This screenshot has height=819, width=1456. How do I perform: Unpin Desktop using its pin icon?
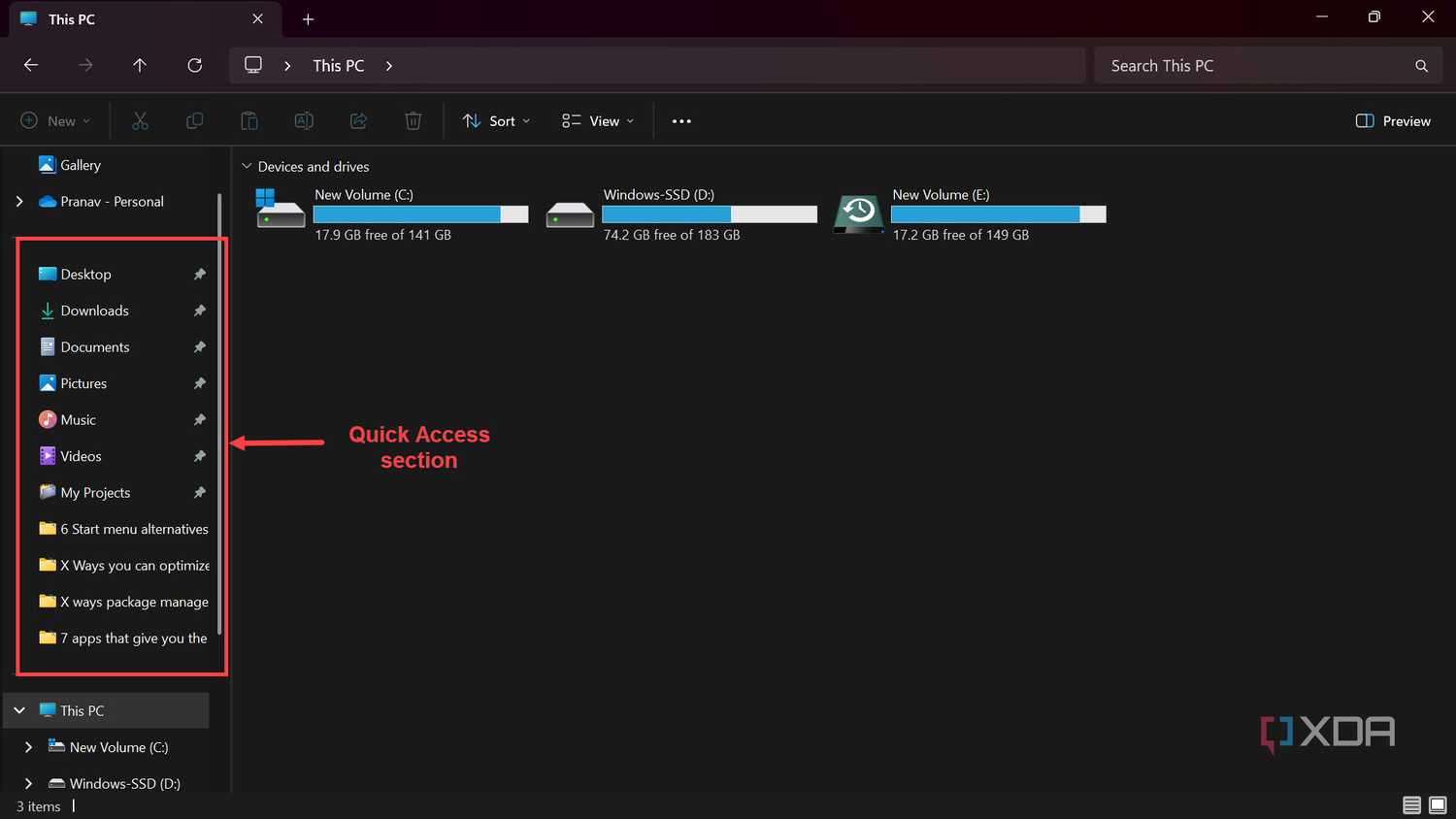tap(199, 274)
